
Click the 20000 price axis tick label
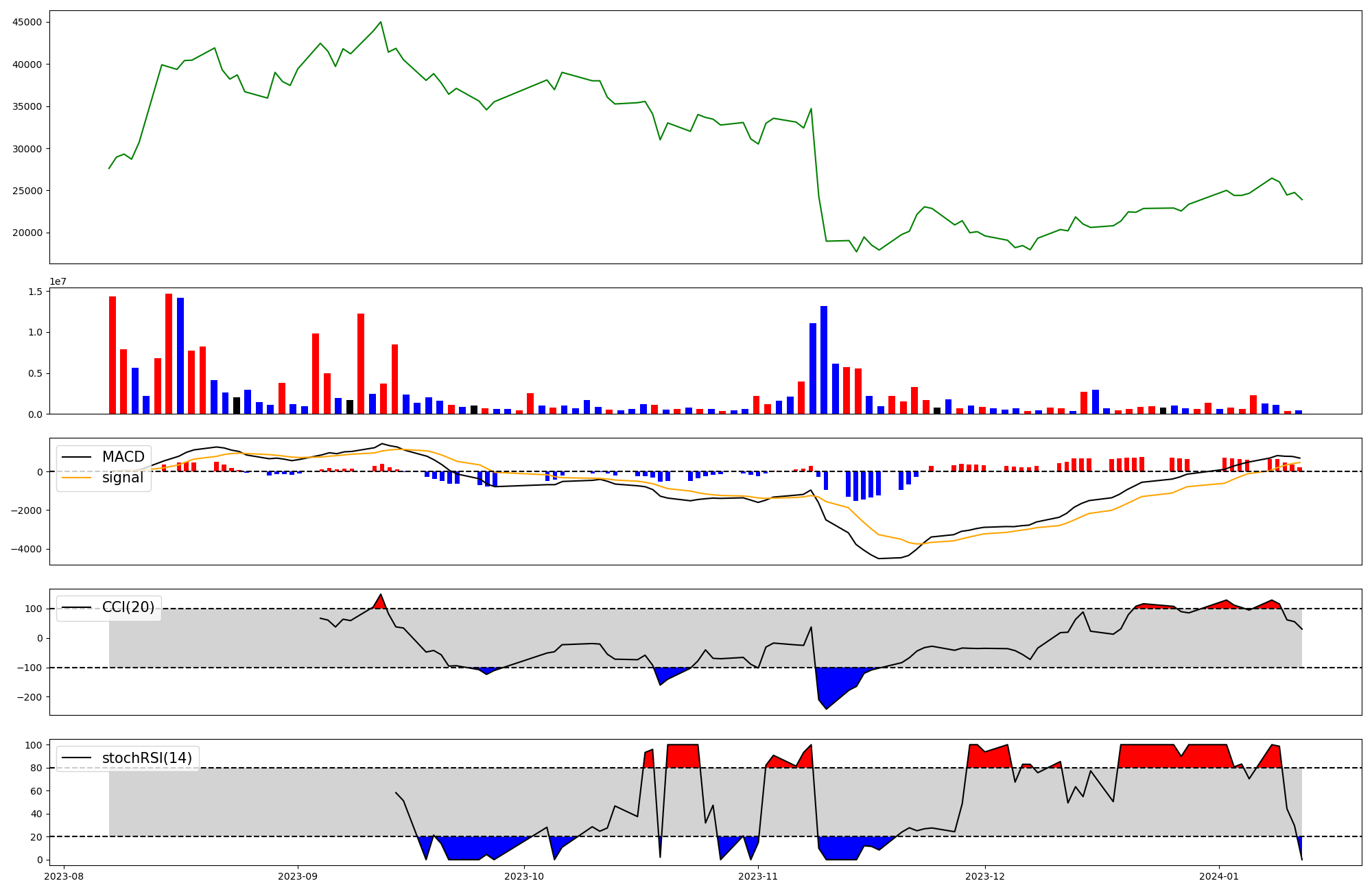27,233
